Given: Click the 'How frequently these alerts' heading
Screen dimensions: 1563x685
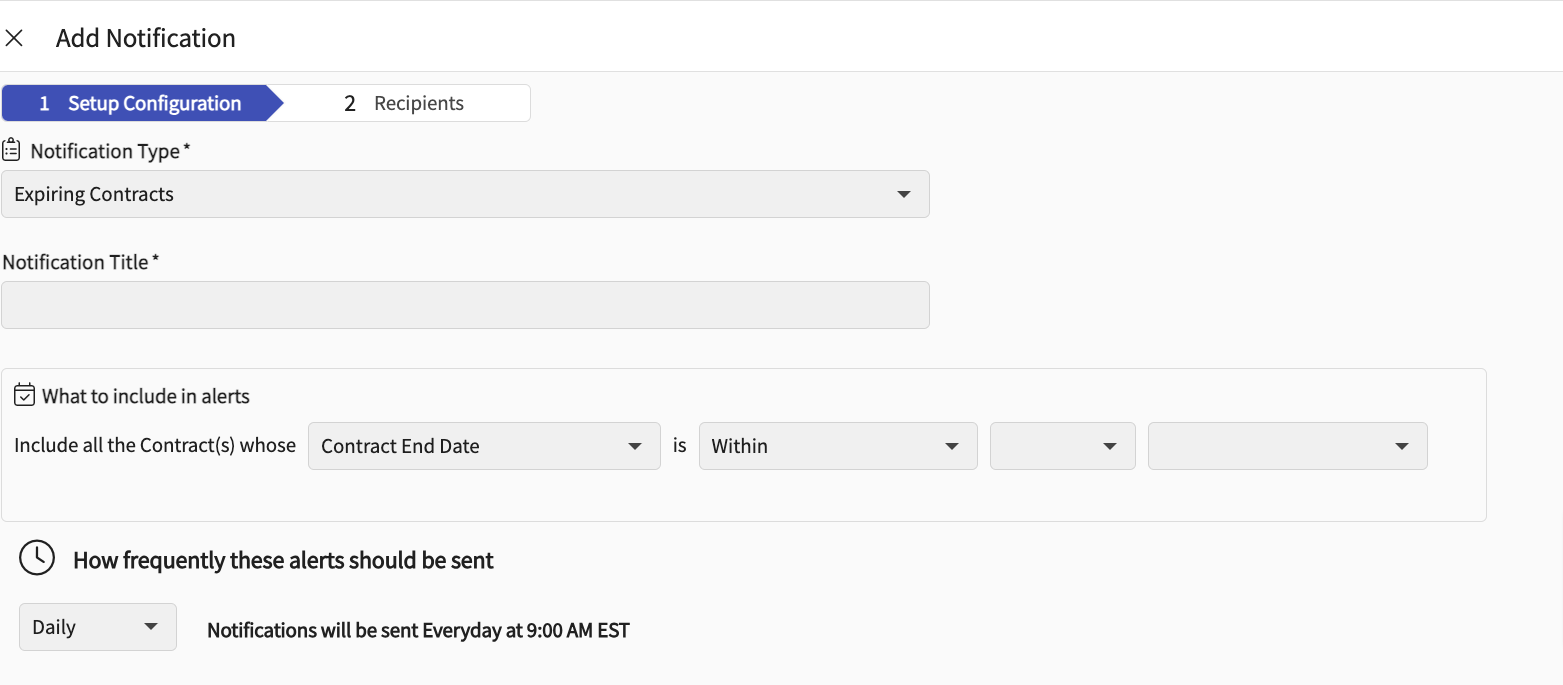Looking at the screenshot, I should pos(283,560).
